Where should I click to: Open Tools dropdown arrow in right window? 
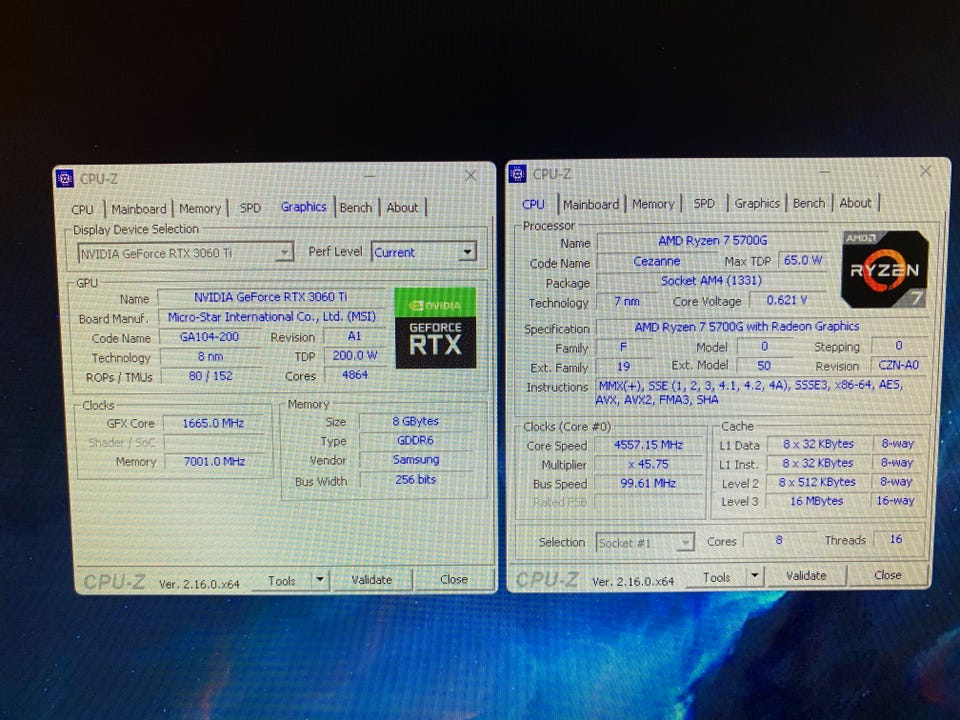(755, 576)
